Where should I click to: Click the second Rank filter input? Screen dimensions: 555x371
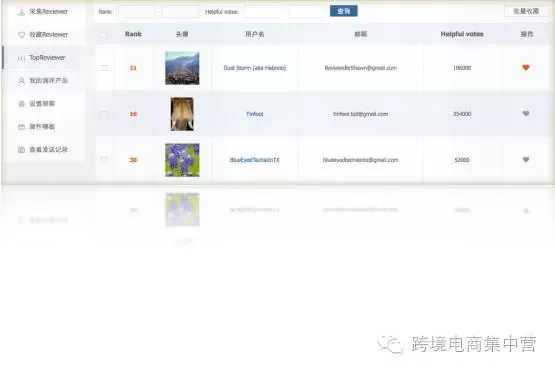[181, 12]
